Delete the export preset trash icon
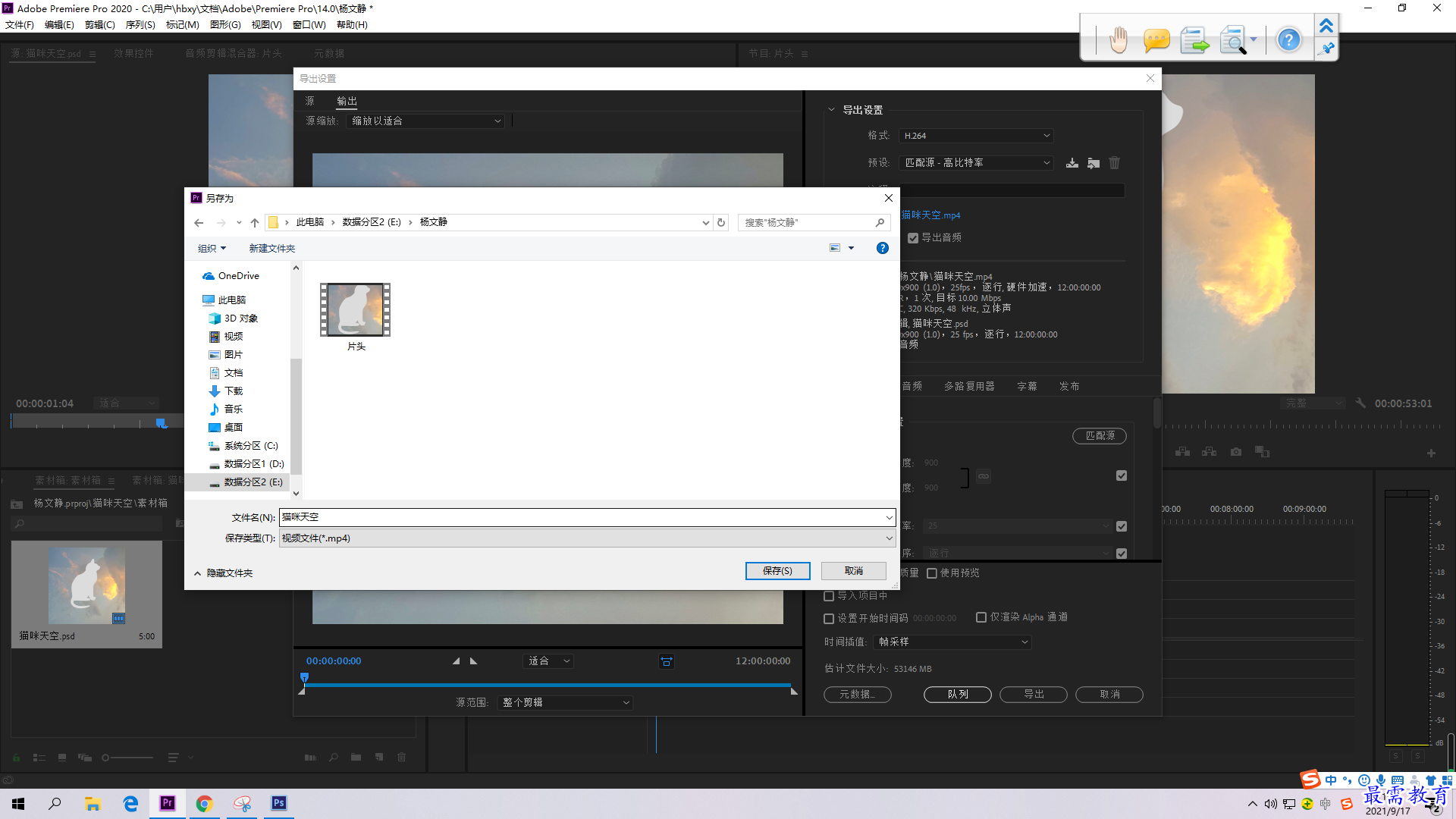 (1114, 163)
